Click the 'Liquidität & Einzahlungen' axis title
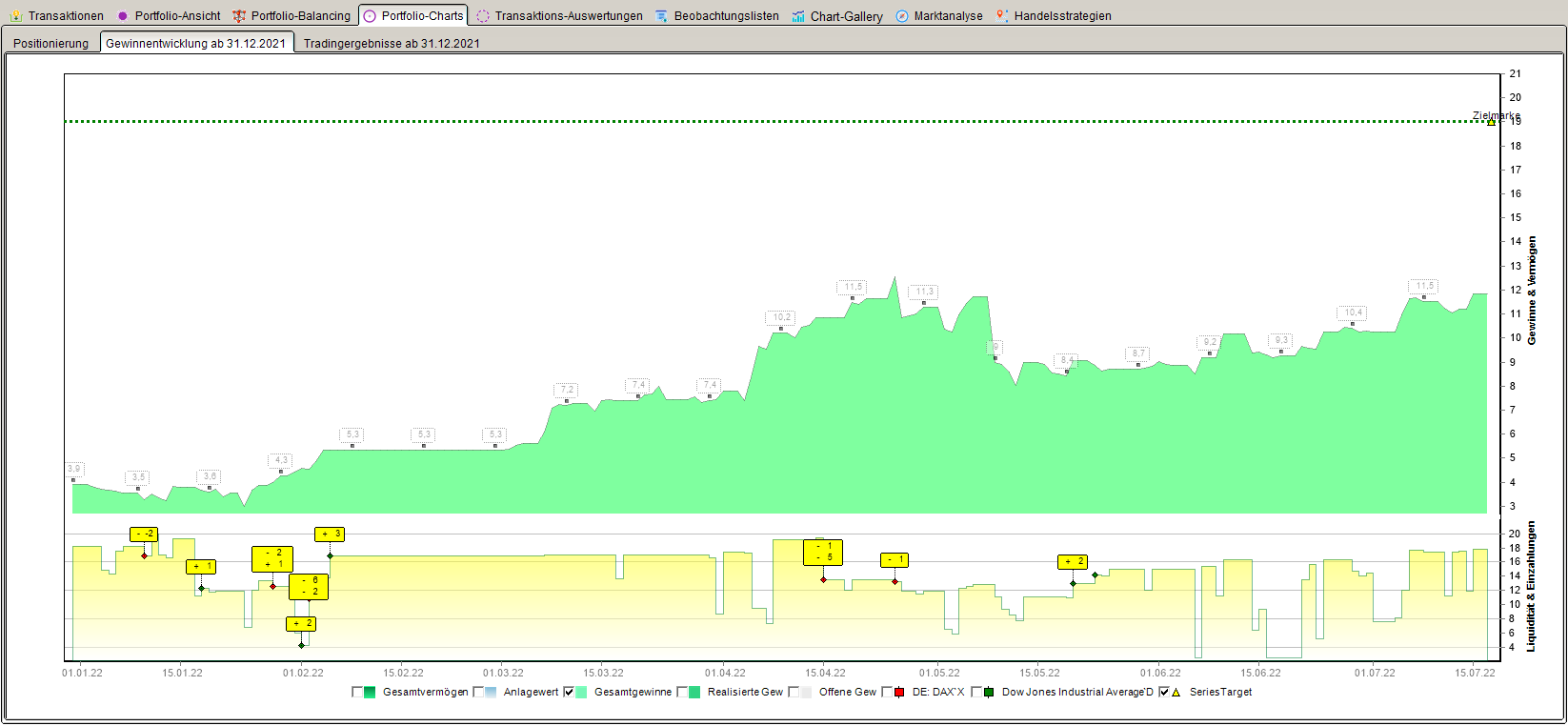This screenshot has height=726, width=1568. pos(1533,586)
